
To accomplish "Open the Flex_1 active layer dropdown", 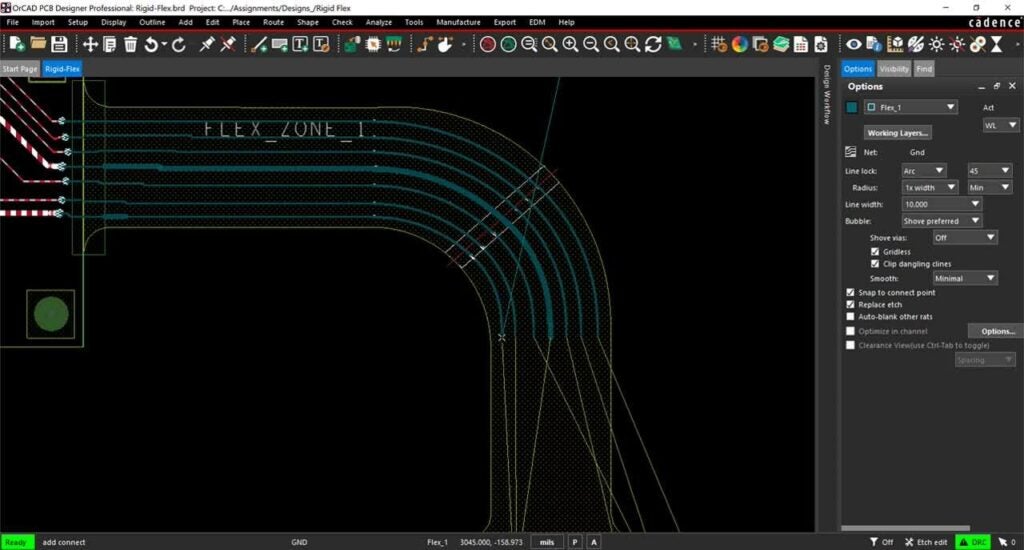I will point(910,107).
